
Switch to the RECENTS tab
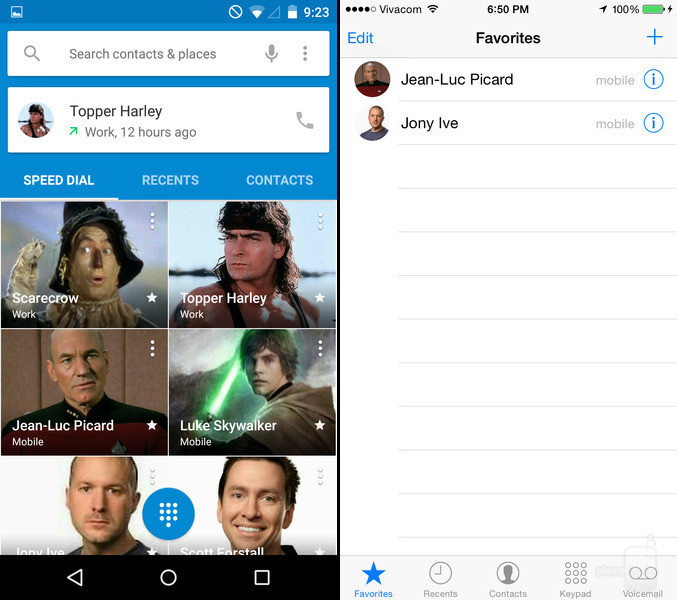pyautogui.click(x=171, y=180)
